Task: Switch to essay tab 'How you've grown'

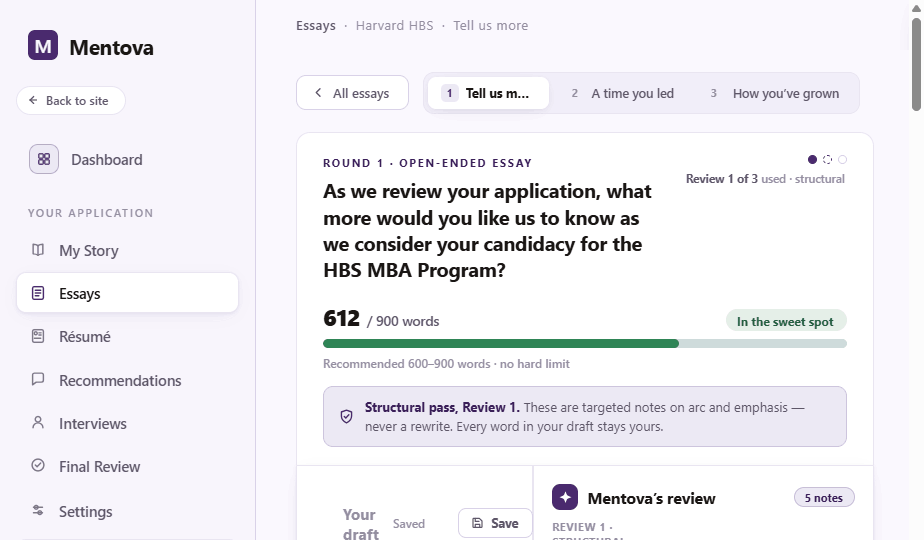Action: pyautogui.click(x=774, y=93)
